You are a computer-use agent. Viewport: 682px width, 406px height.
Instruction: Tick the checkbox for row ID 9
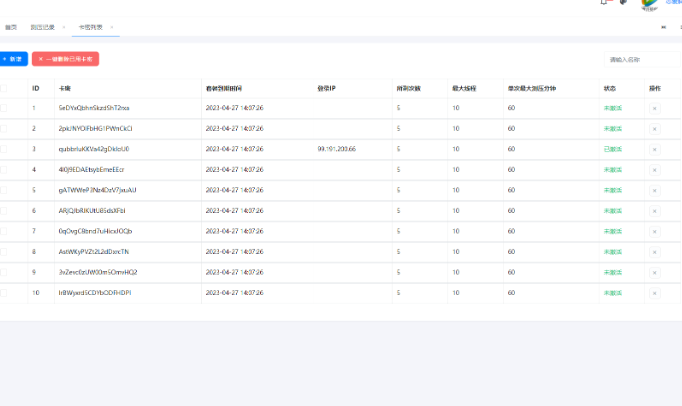[x=3, y=272]
